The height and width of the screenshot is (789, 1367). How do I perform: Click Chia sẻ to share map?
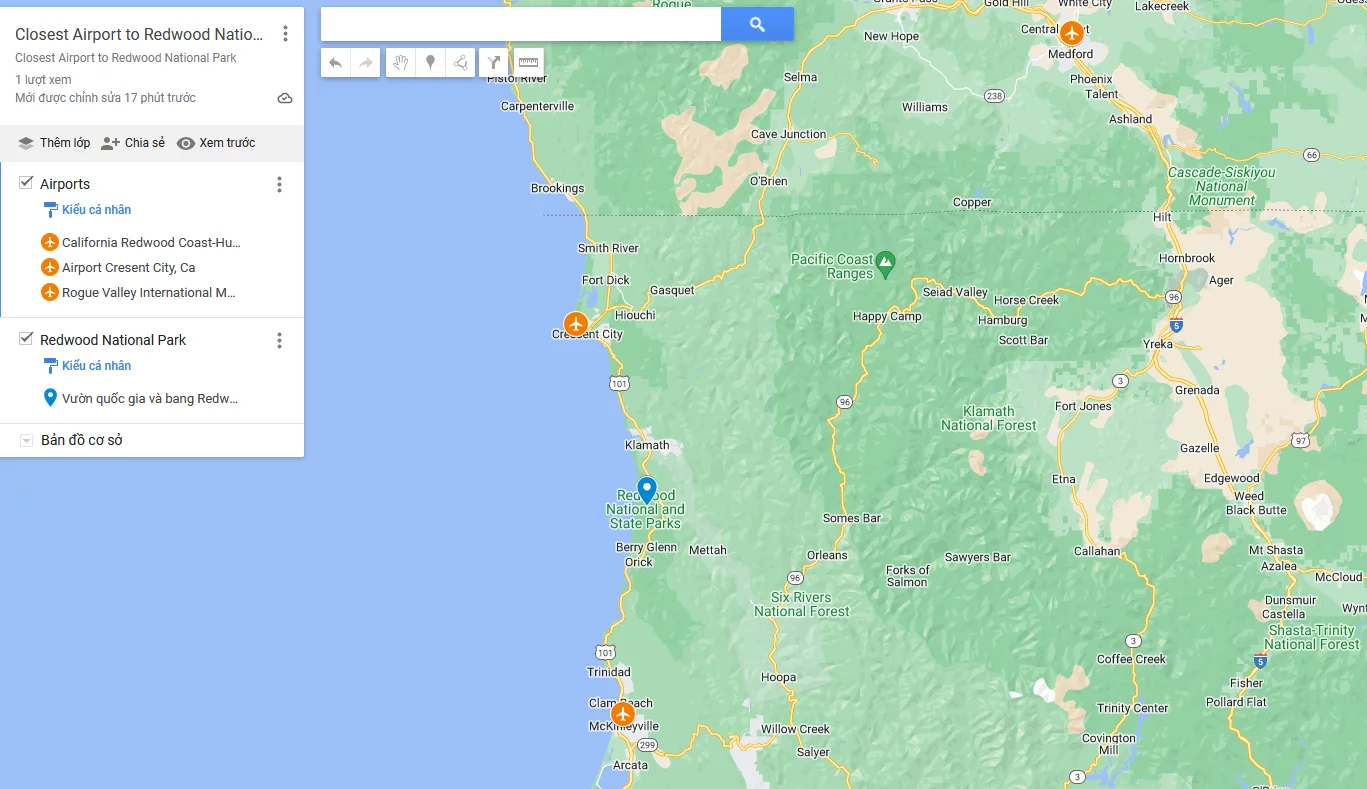[x=145, y=143]
